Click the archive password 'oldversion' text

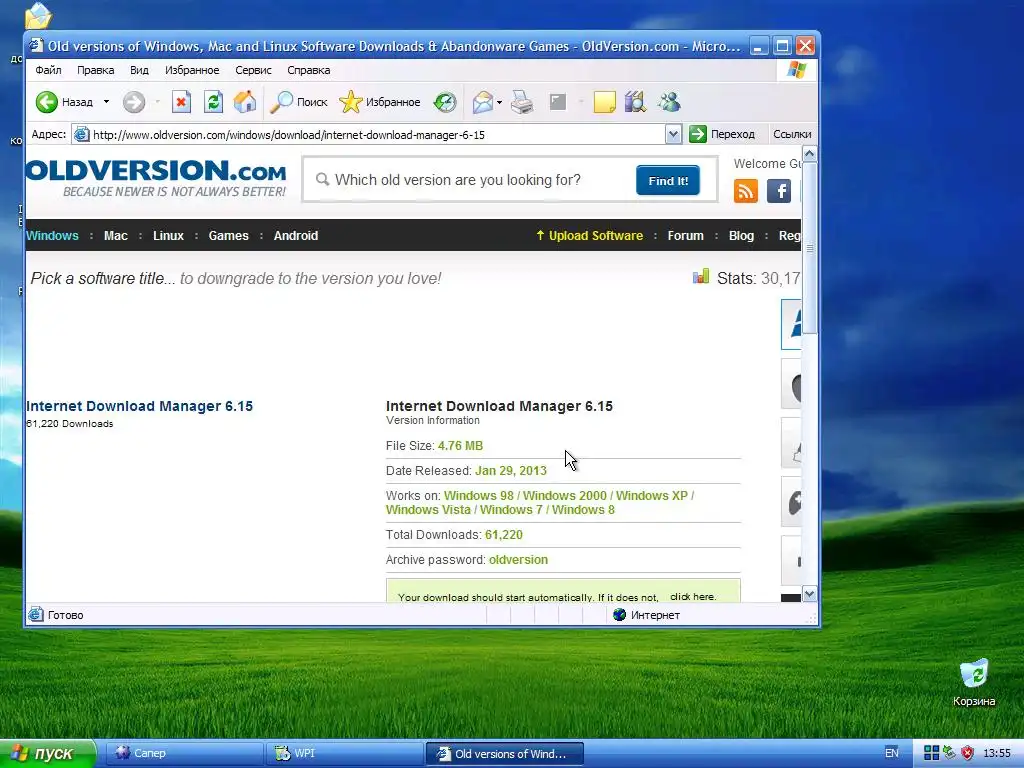coord(519,560)
